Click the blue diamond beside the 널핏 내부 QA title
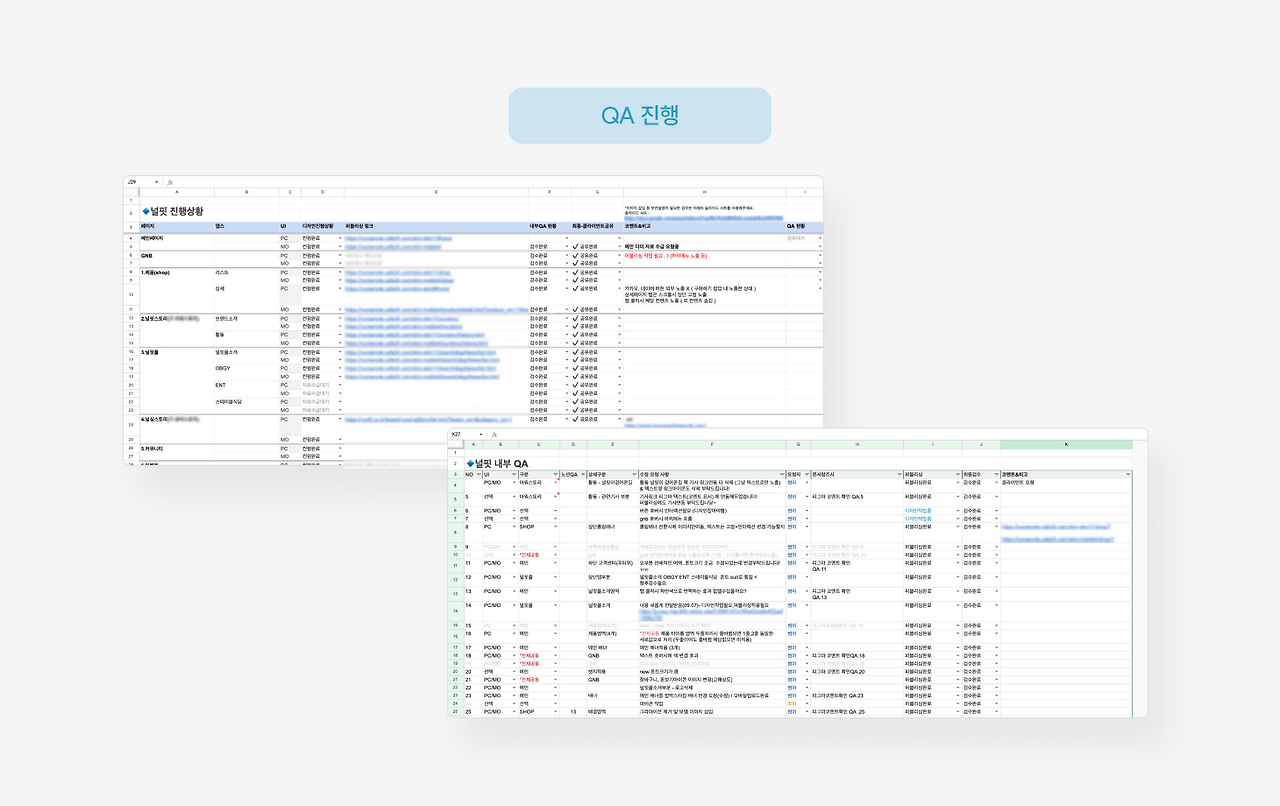Viewport: 1280px width, 806px height. pyautogui.click(x=470, y=463)
